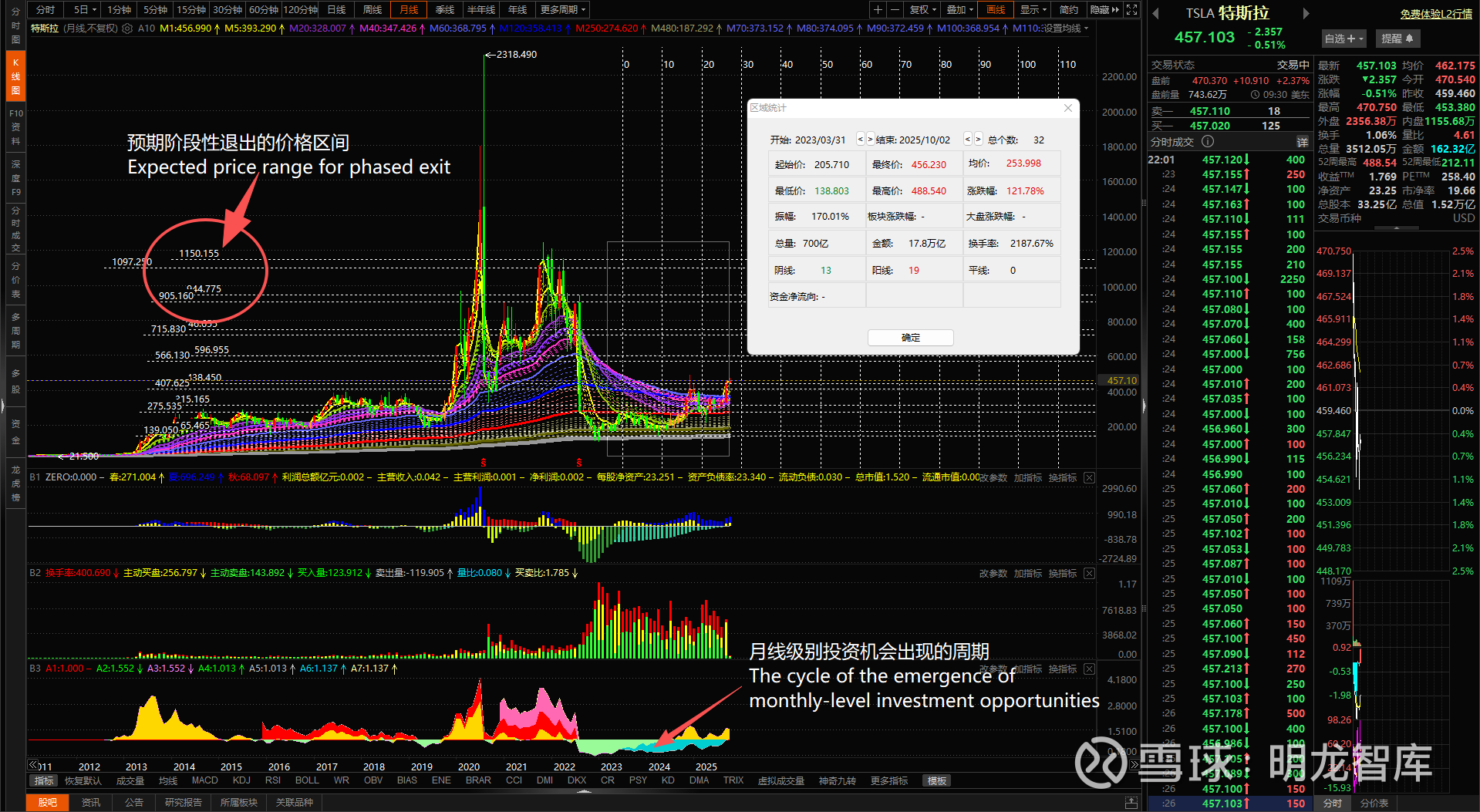The height and width of the screenshot is (812, 1480).
Task: Open 龙虎榜 in the left sidebar
Action: [15, 483]
